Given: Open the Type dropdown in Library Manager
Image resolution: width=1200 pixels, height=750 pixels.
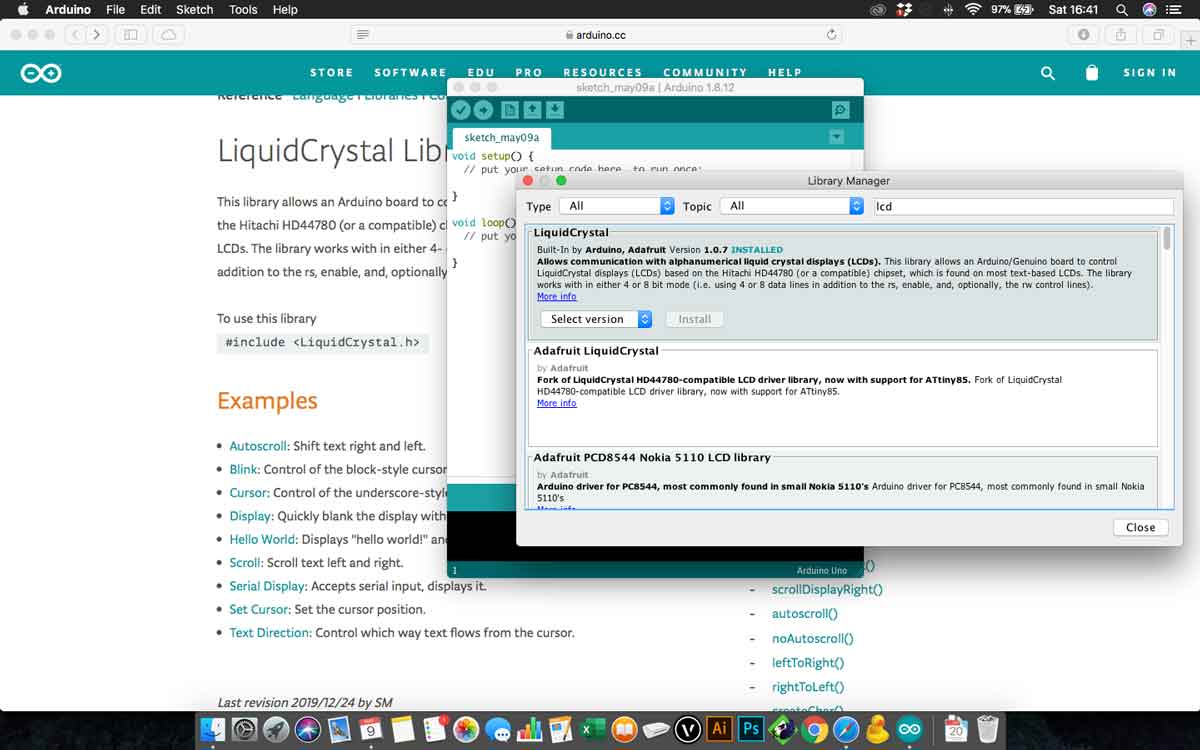Looking at the screenshot, I should coord(617,206).
